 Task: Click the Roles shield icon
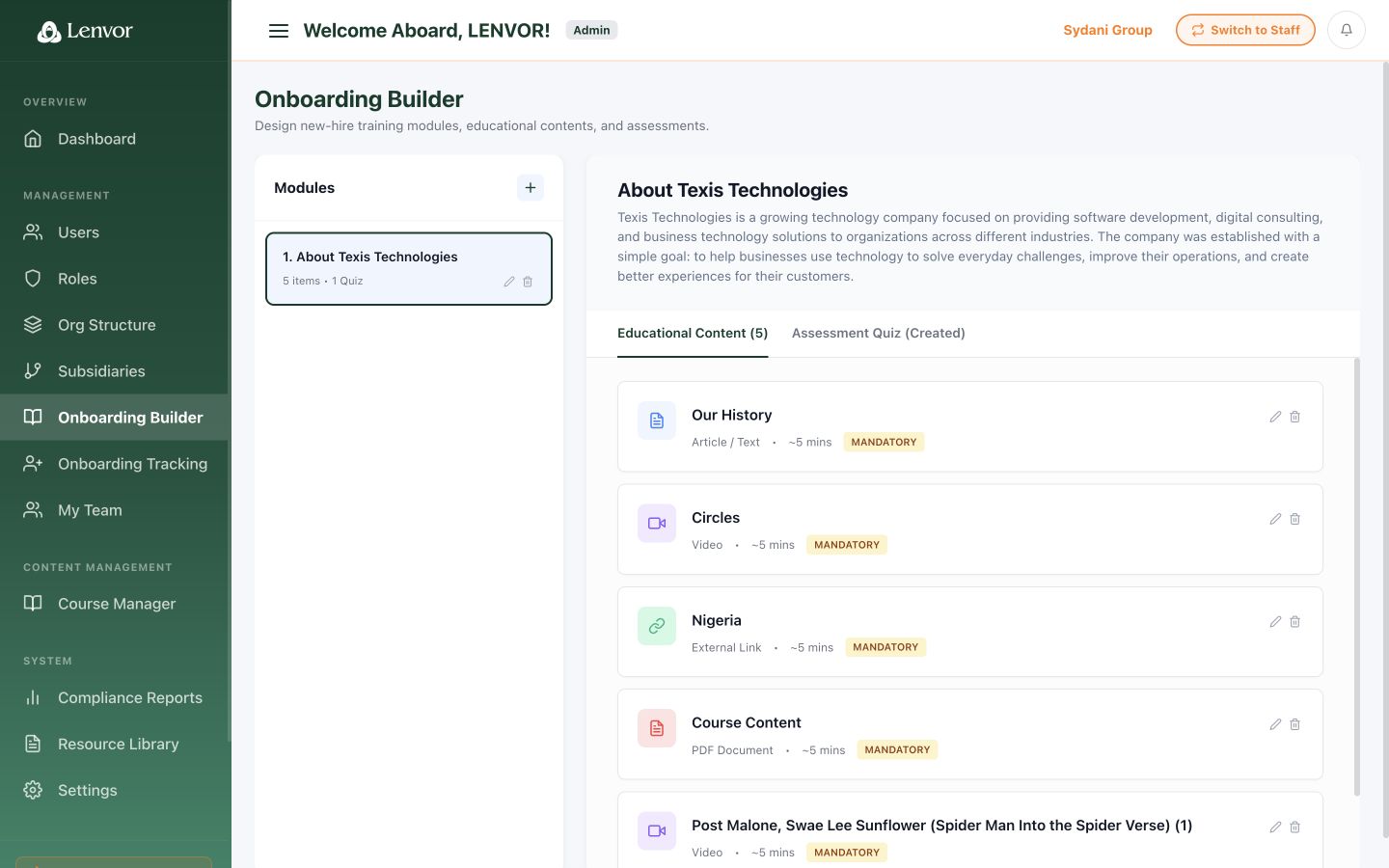pos(33,279)
